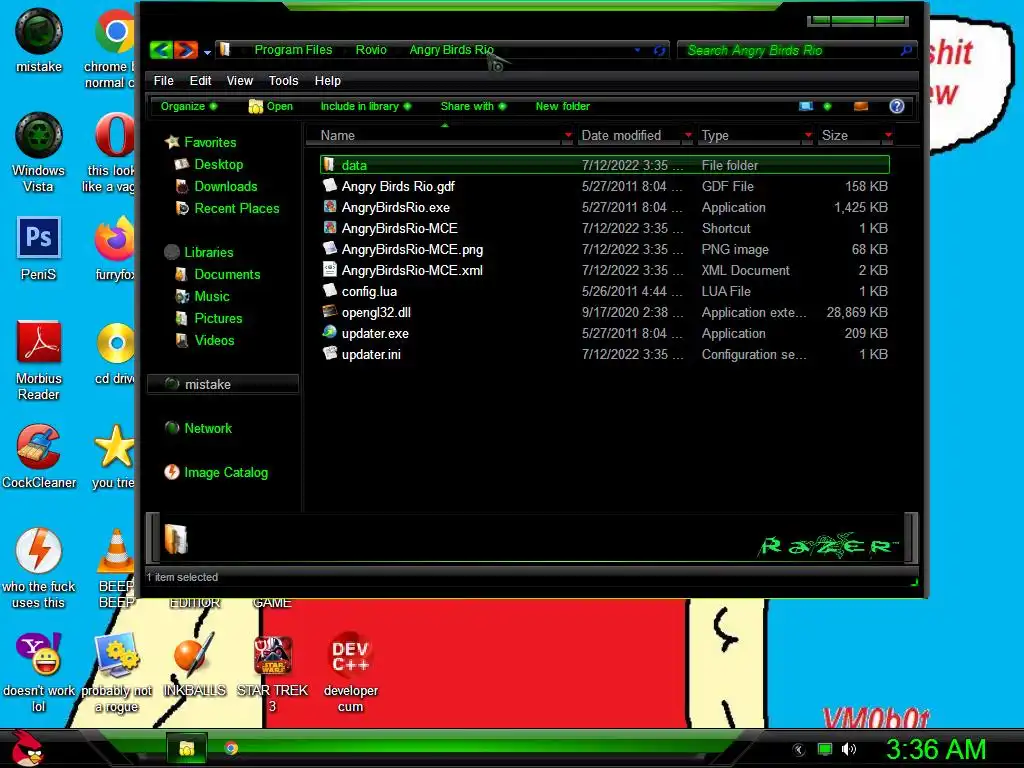The image size is (1024, 768).
Task: Select the opengl32.dll file
Action: pos(605,312)
